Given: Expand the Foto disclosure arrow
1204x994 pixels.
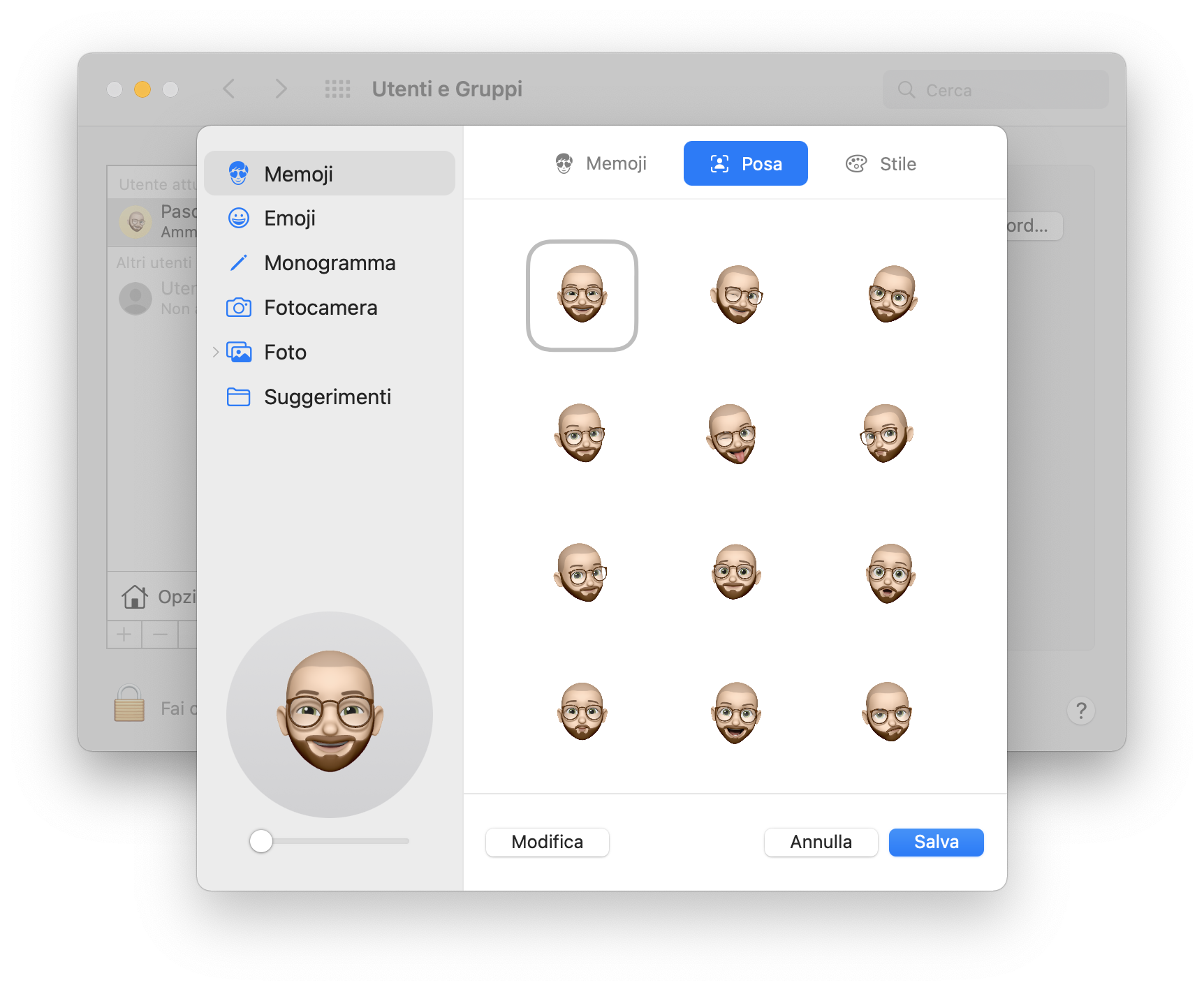Looking at the screenshot, I should 215,353.
